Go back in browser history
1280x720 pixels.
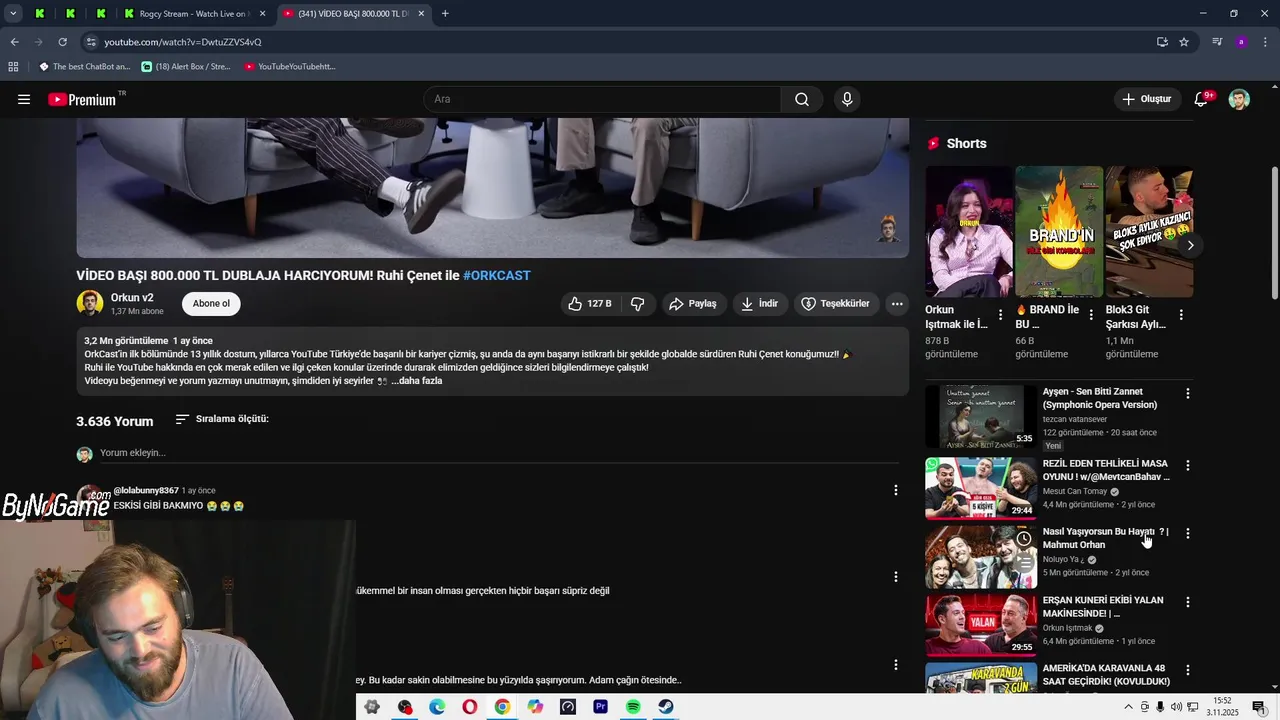14,42
